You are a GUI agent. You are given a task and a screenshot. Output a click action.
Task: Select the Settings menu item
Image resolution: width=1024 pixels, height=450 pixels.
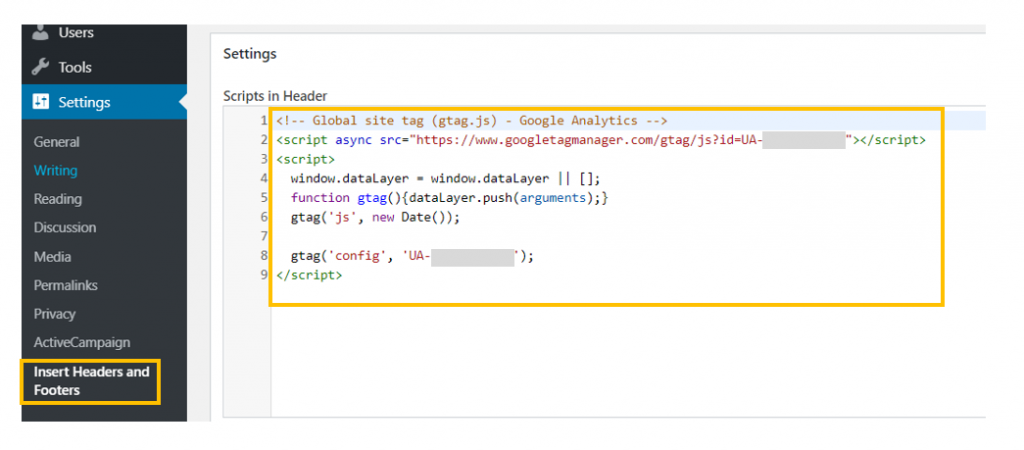(x=104, y=103)
